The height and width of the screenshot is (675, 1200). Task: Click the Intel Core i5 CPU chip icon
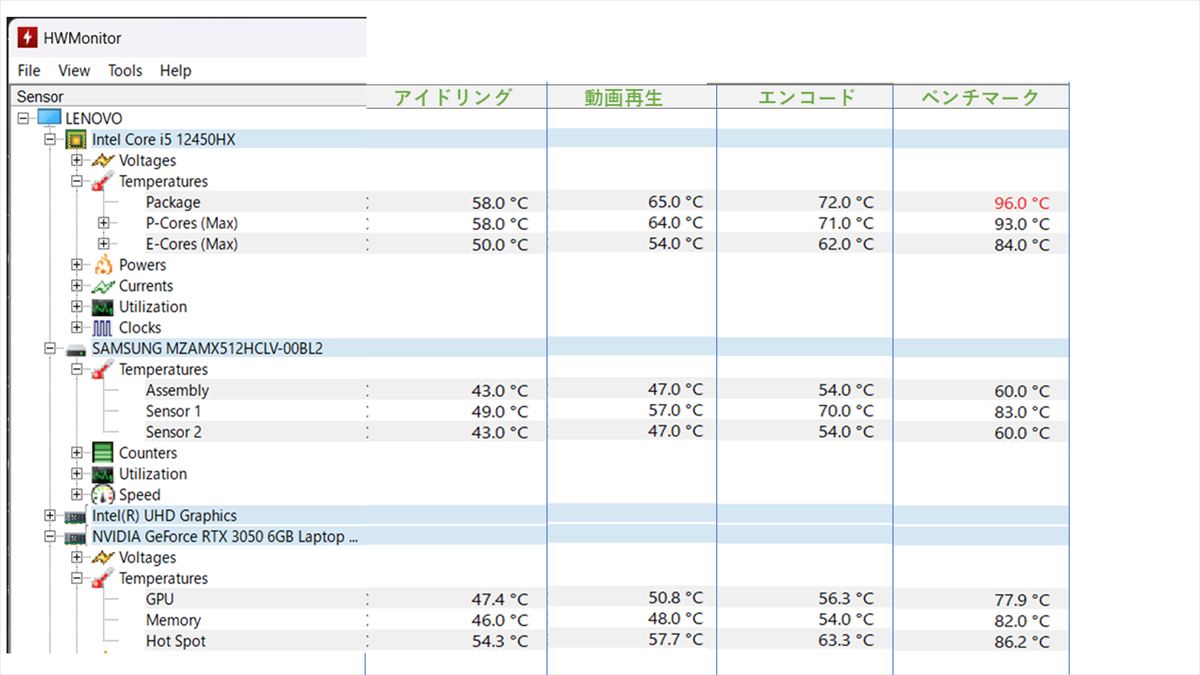(x=75, y=139)
